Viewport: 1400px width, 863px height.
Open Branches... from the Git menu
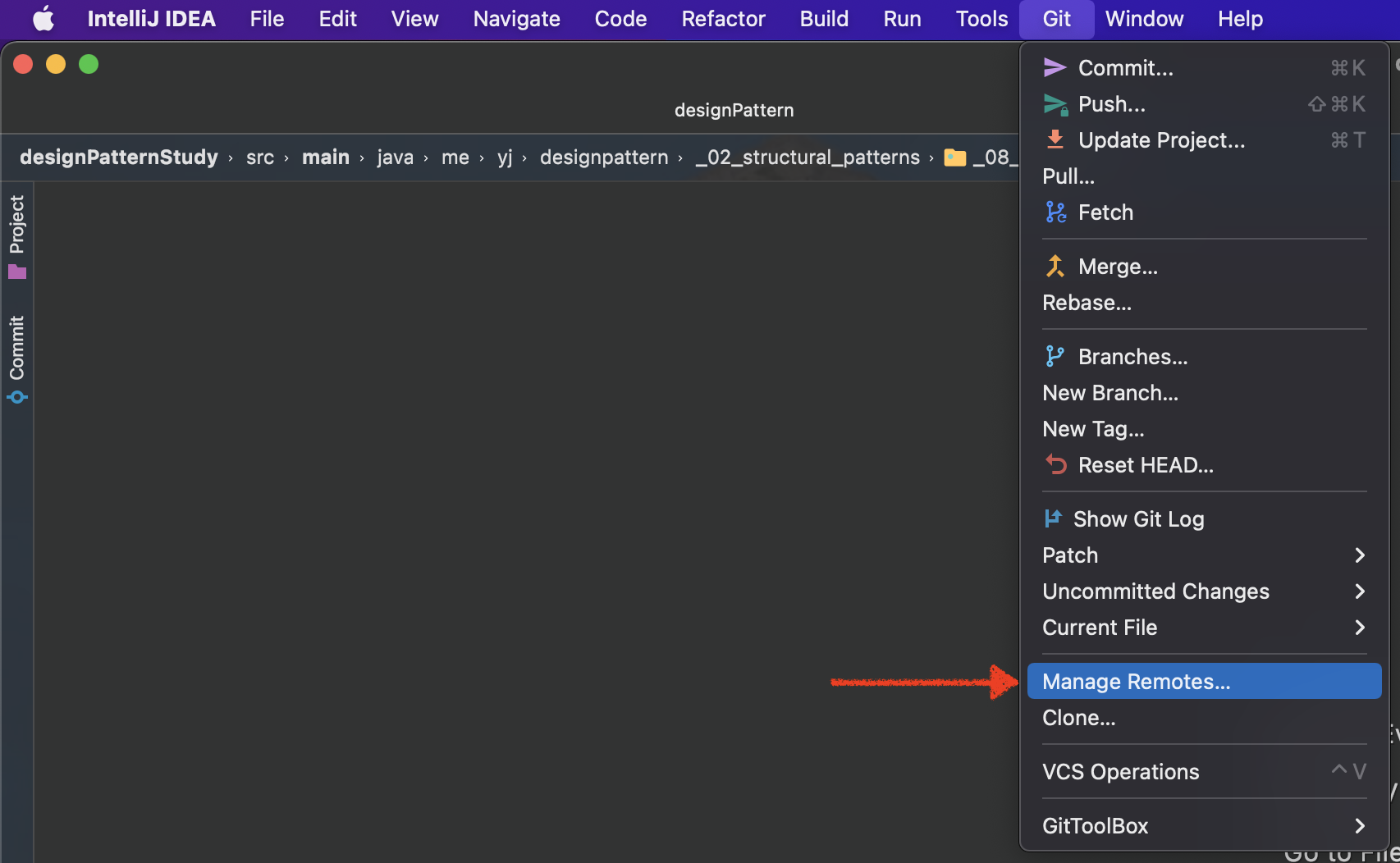pyautogui.click(x=1204, y=357)
